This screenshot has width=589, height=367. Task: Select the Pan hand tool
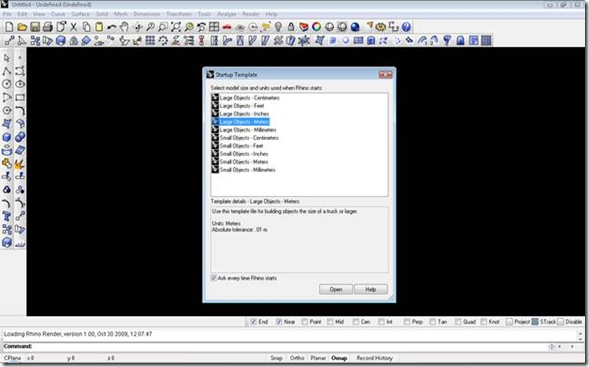(124, 27)
